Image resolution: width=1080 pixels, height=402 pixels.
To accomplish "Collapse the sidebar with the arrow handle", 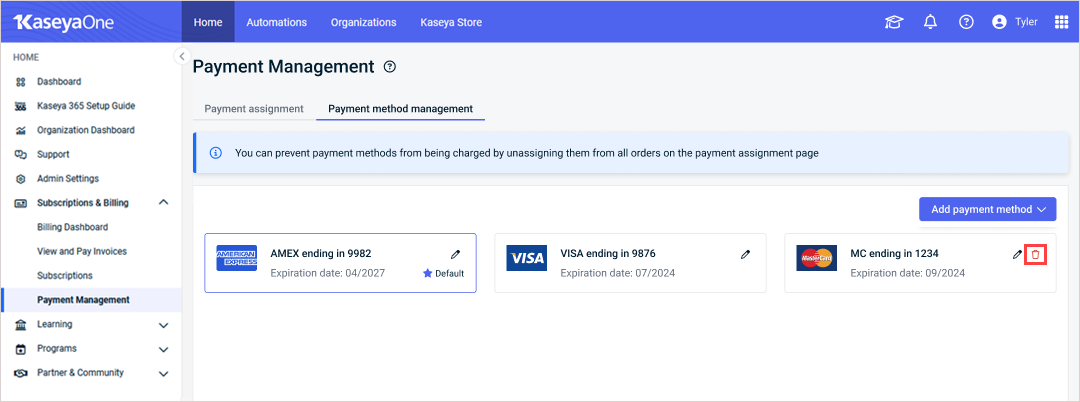I will pyautogui.click(x=181, y=56).
